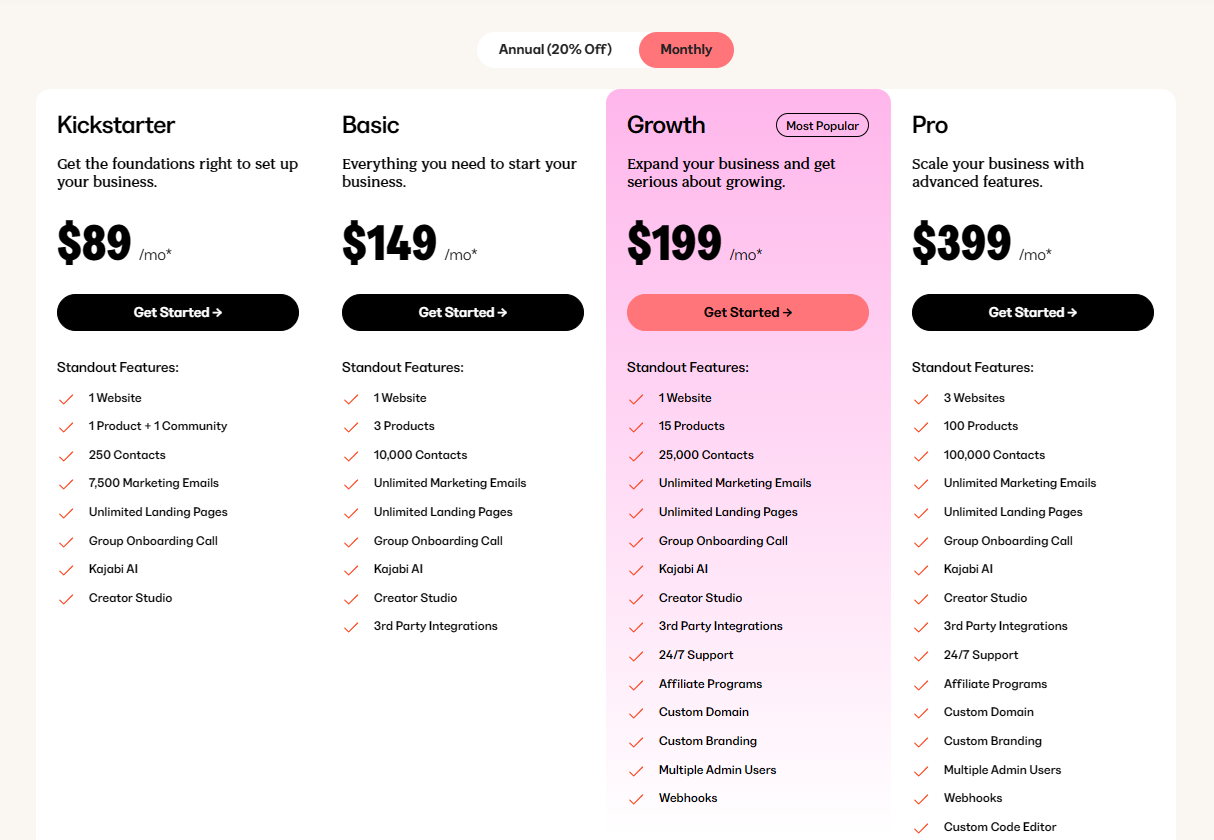
Task: Click checkmark beside Kickstarter 250 Contacts
Action: pyautogui.click(x=66, y=456)
